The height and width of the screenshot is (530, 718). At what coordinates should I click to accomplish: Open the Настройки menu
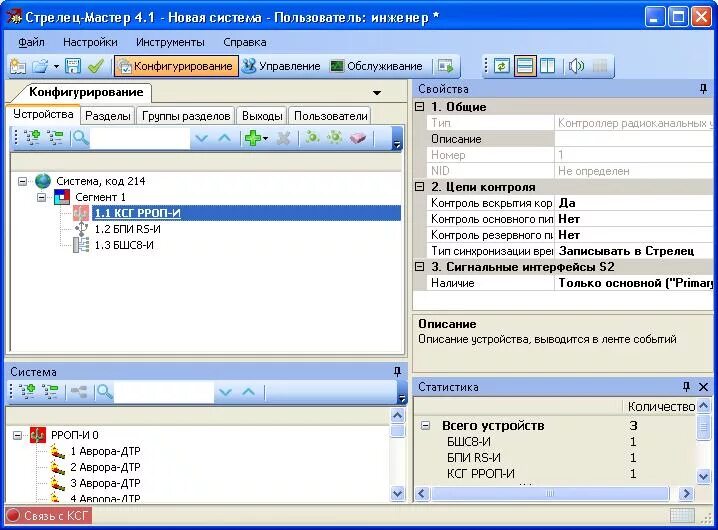90,42
